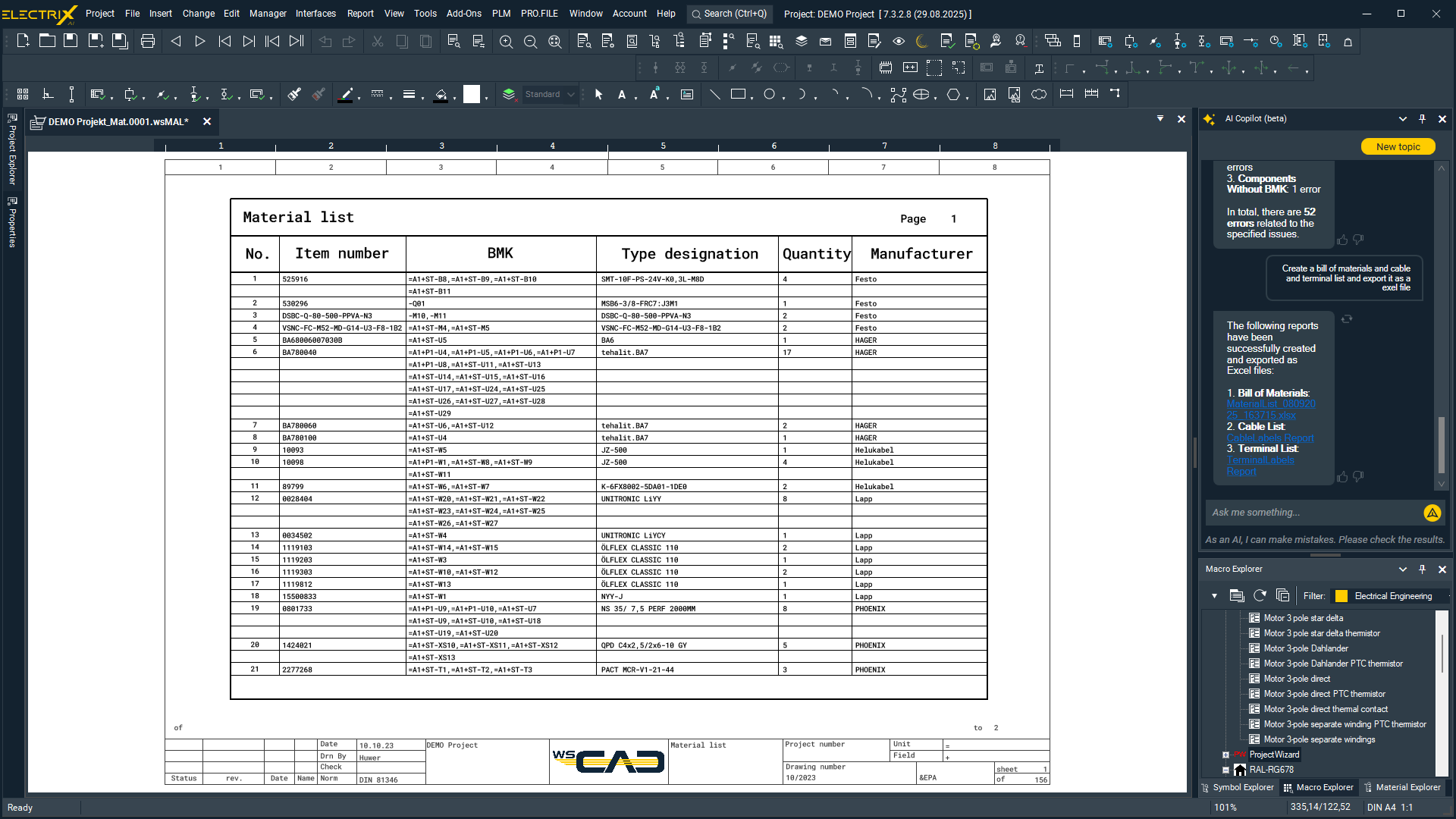The image size is (1456, 819).
Task: Open the CableLabels Report link
Action: [1269, 438]
